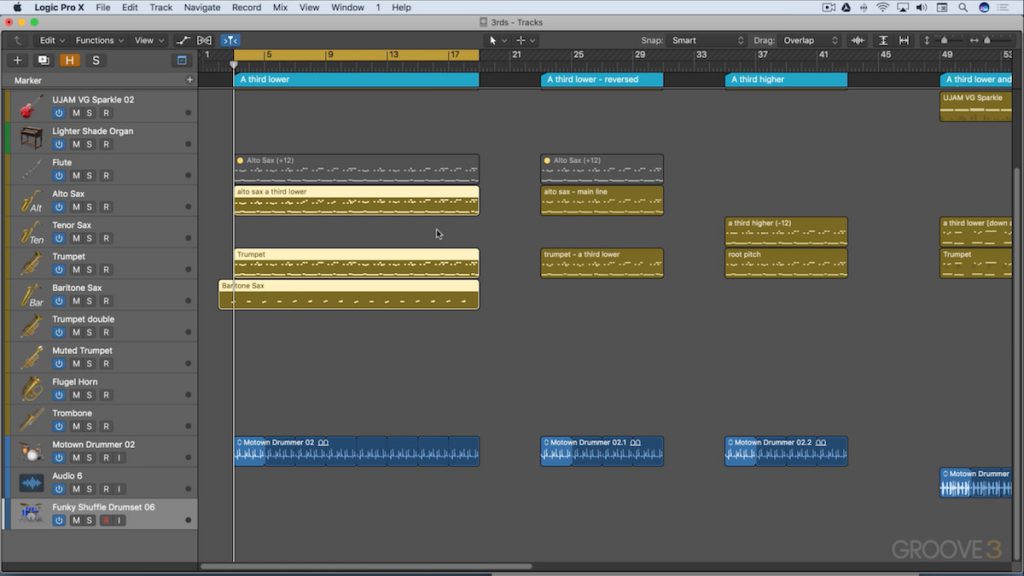Image resolution: width=1024 pixels, height=576 pixels.
Task: Click the horizontal auto zoom icon
Action: coord(904,40)
